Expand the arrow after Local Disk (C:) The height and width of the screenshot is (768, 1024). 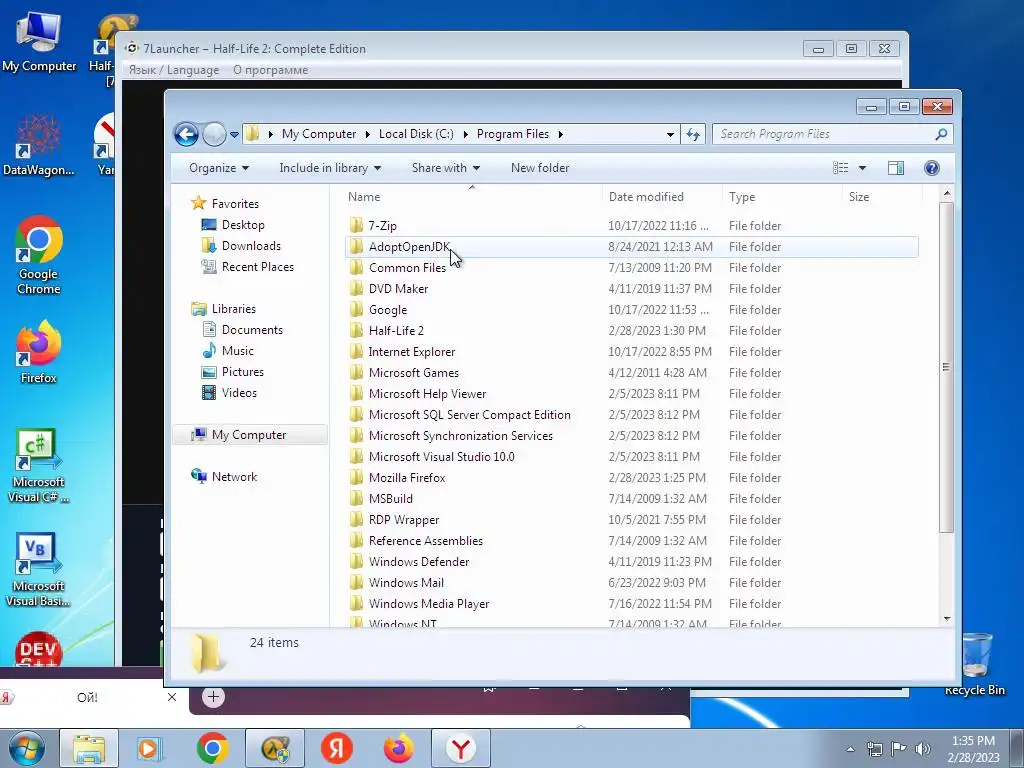pos(465,134)
